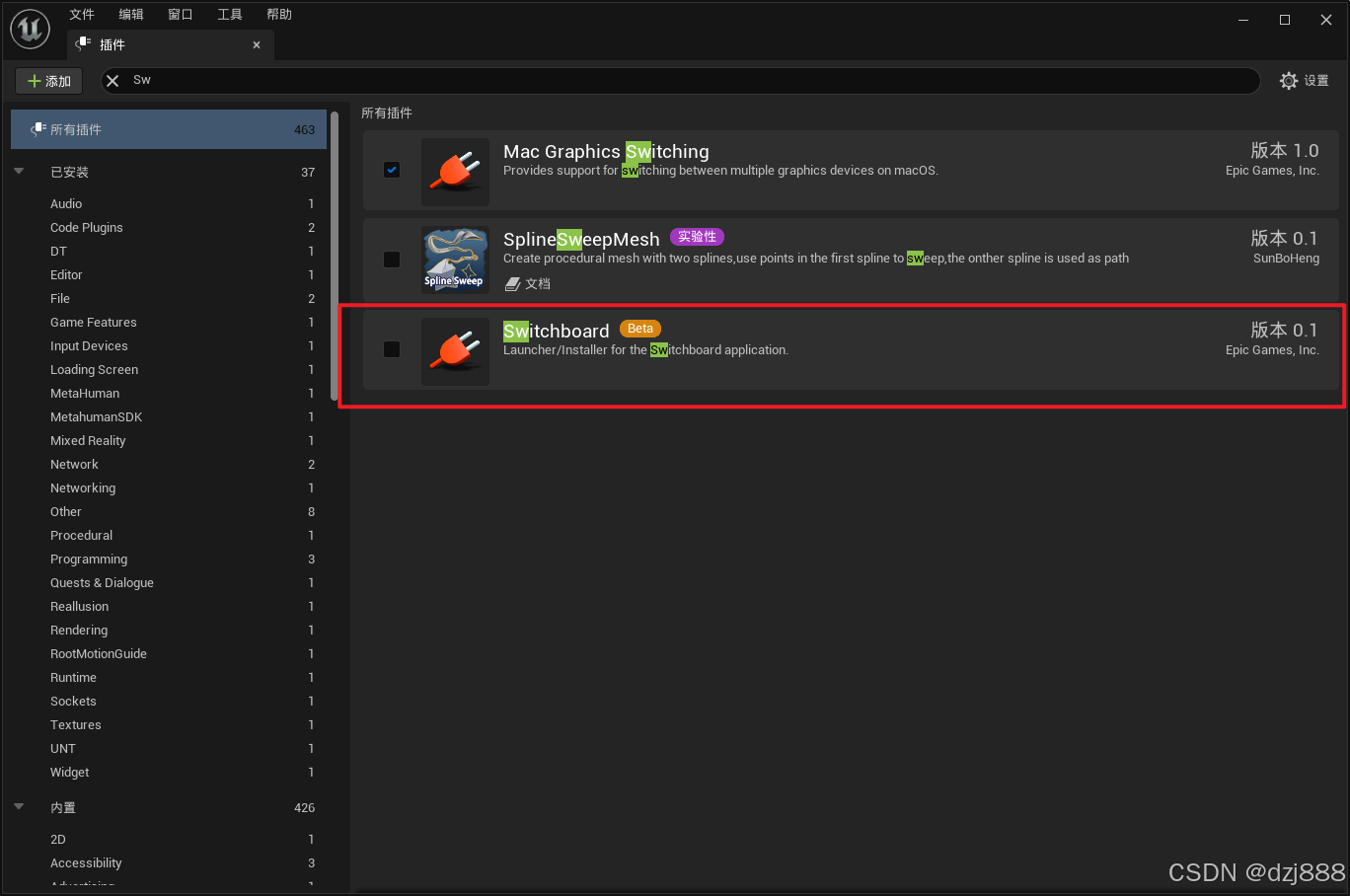Disable Mac Graphics Switching plugin checkbox

pyautogui.click(x=392, y=170)
